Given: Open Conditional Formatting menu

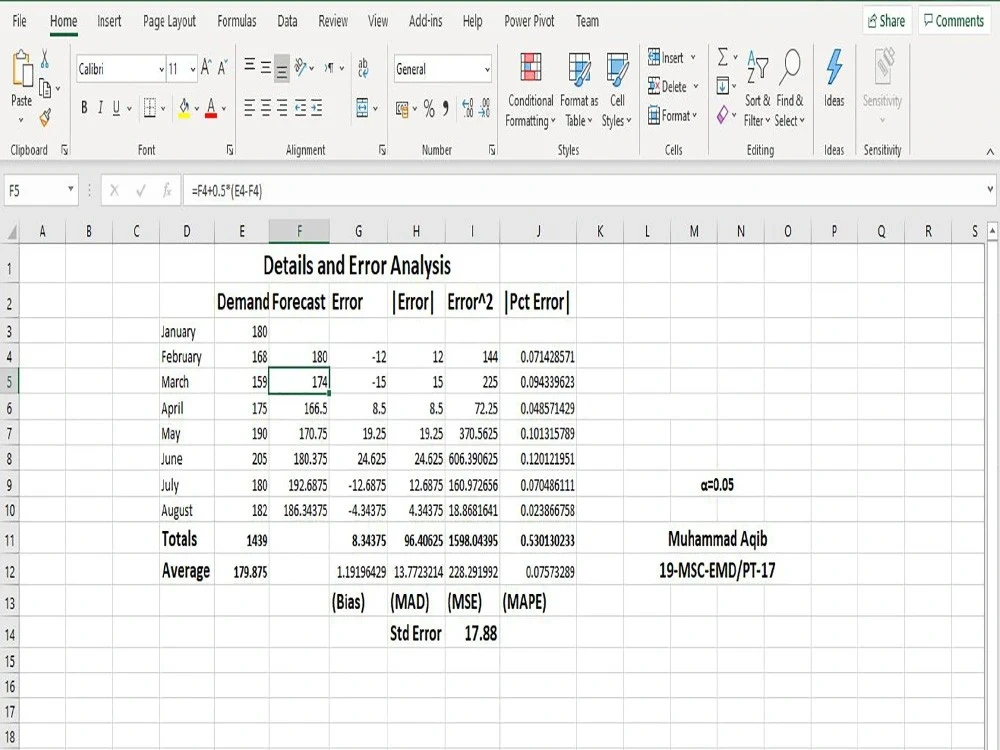Looking at the screenshot, I should point(531,91).
